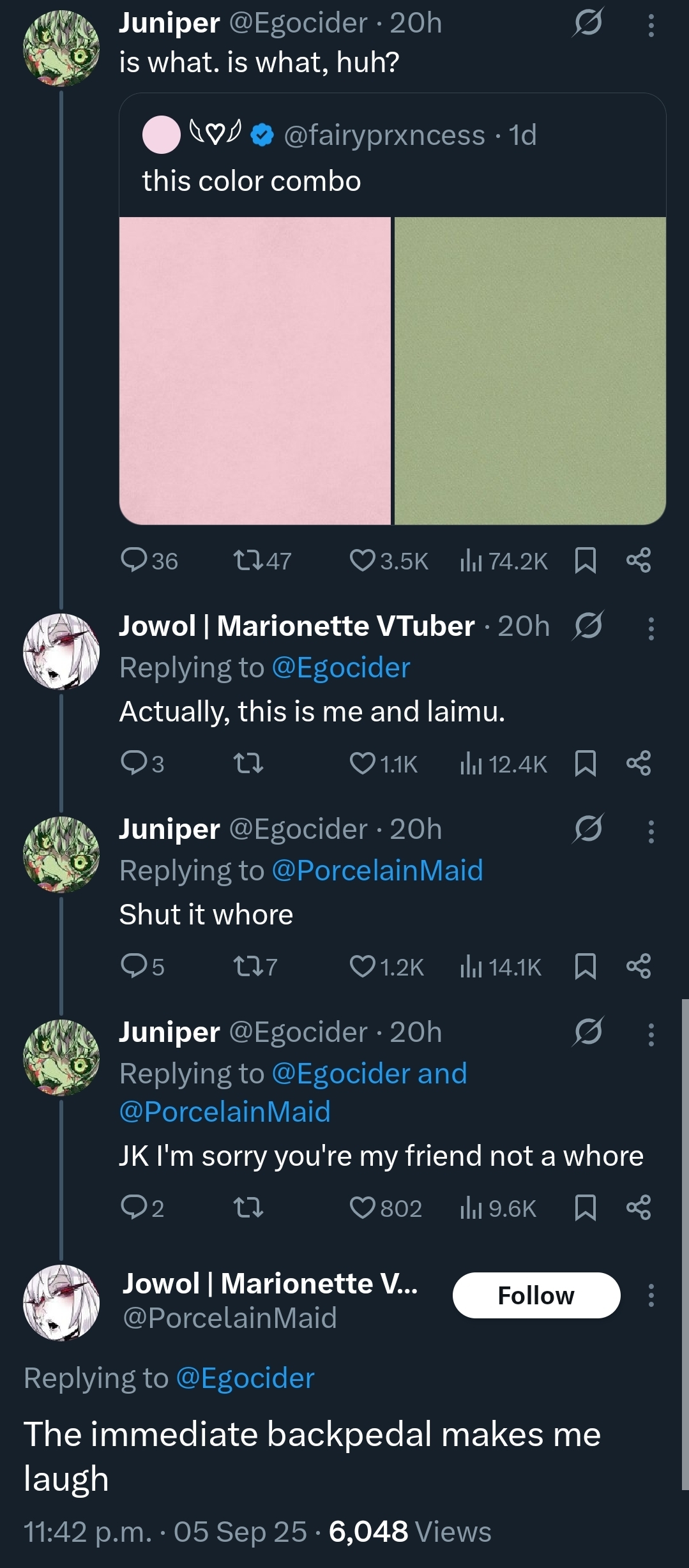Screen dimensions: 689x1568
Task: Tap the pink color swatch image
Action: click(x=255, y=371)
